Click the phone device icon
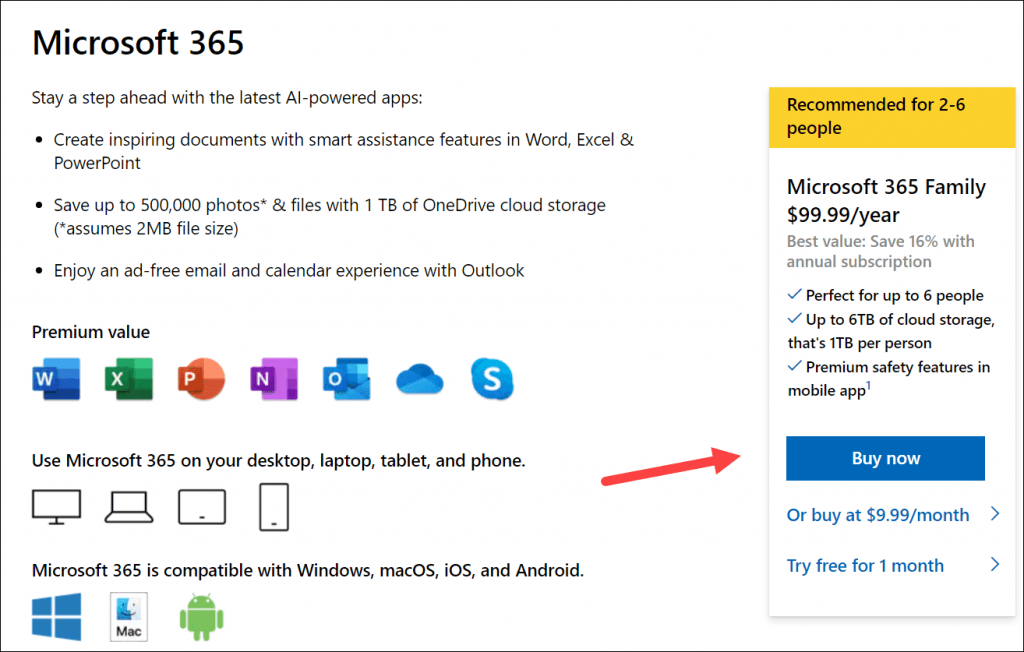The width and height of the screenshot is (1024, 652). click(x=274, y=507)
